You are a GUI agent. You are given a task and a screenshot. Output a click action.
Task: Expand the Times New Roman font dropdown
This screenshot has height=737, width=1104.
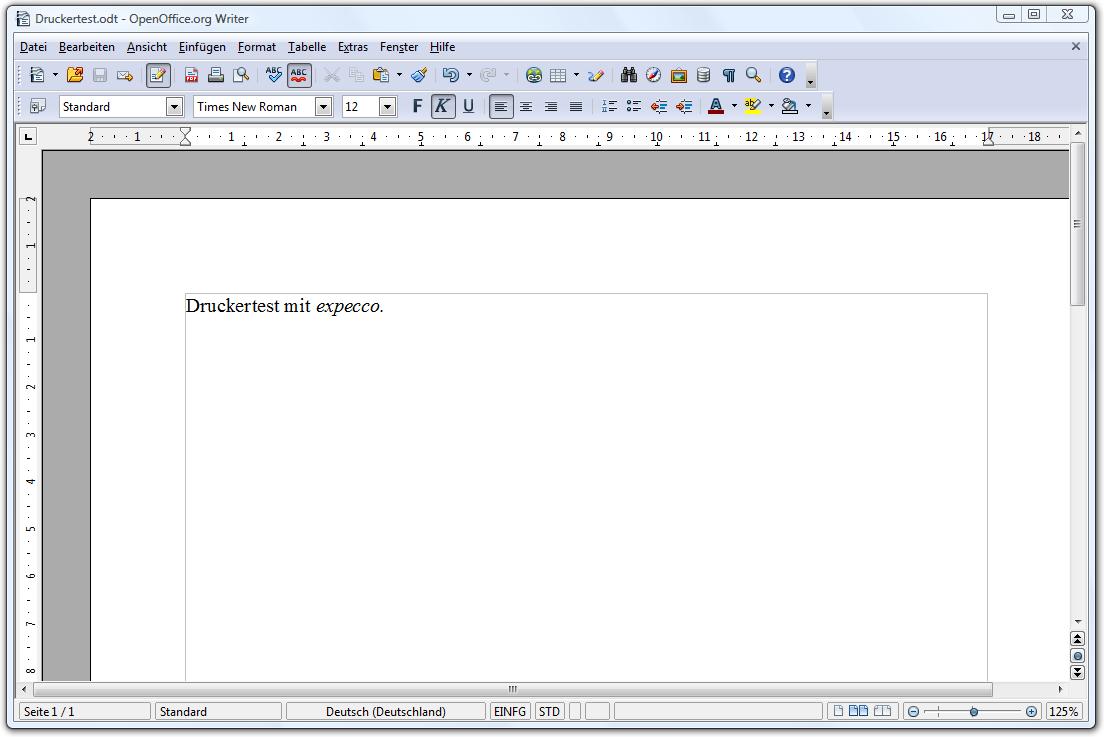pyautogui.click(x=323, y=107)
